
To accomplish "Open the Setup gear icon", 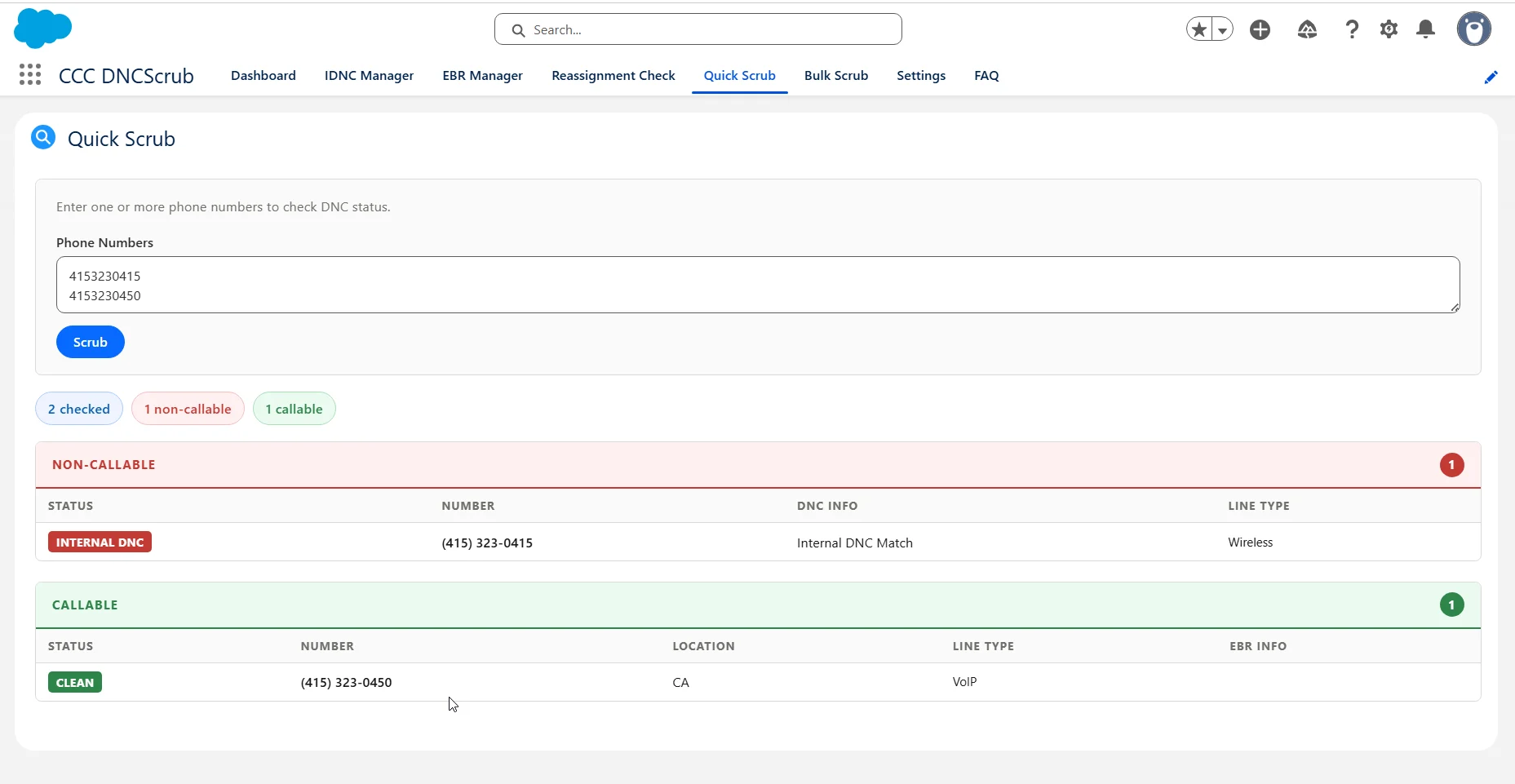I will click(1389, 29).
